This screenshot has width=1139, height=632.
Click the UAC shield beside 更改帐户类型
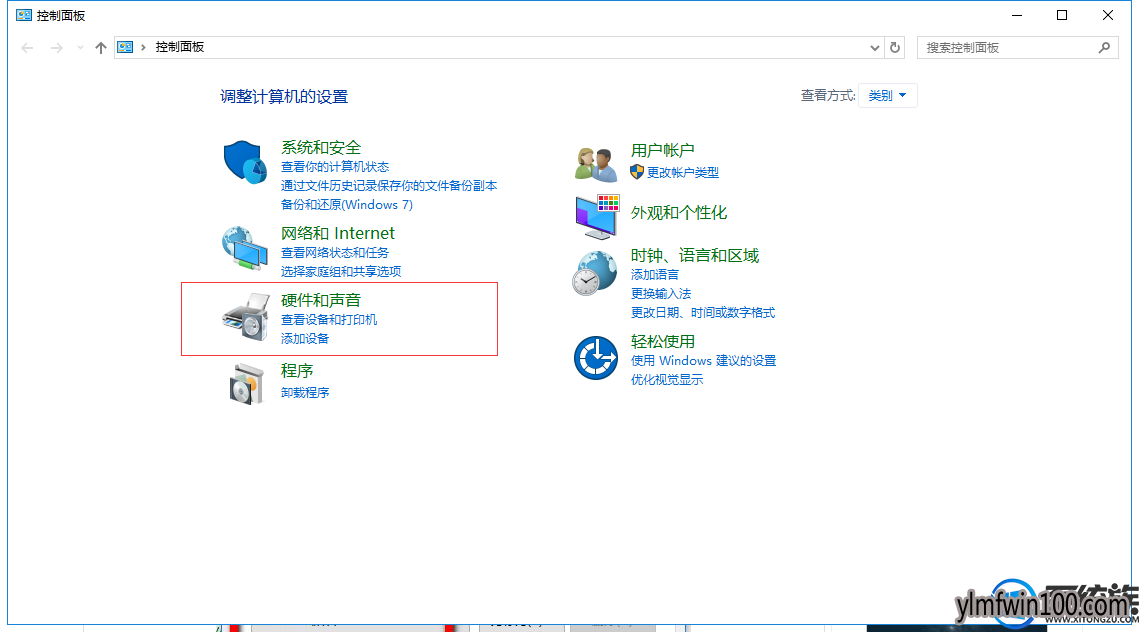637,171
